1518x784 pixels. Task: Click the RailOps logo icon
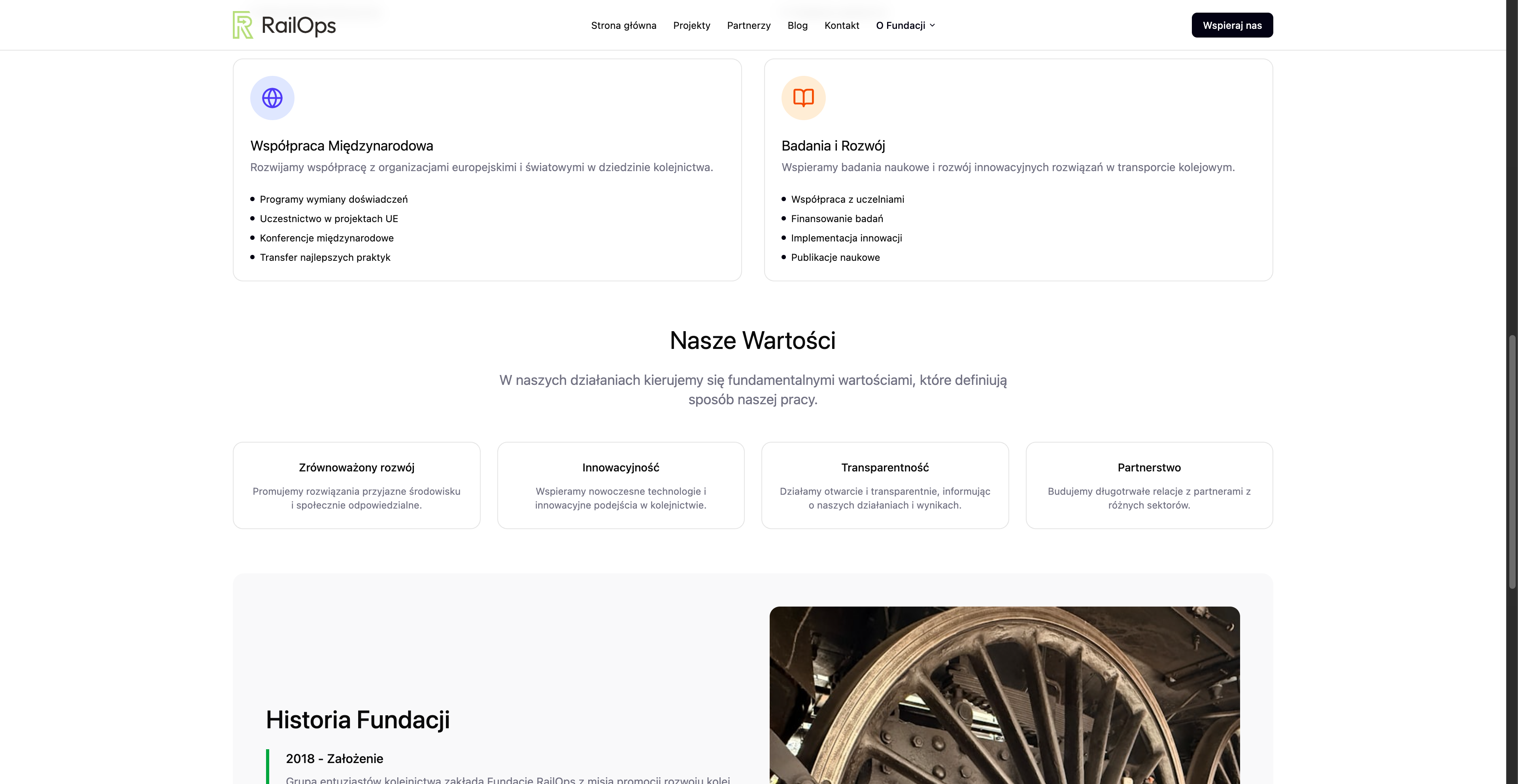(243, 25)
